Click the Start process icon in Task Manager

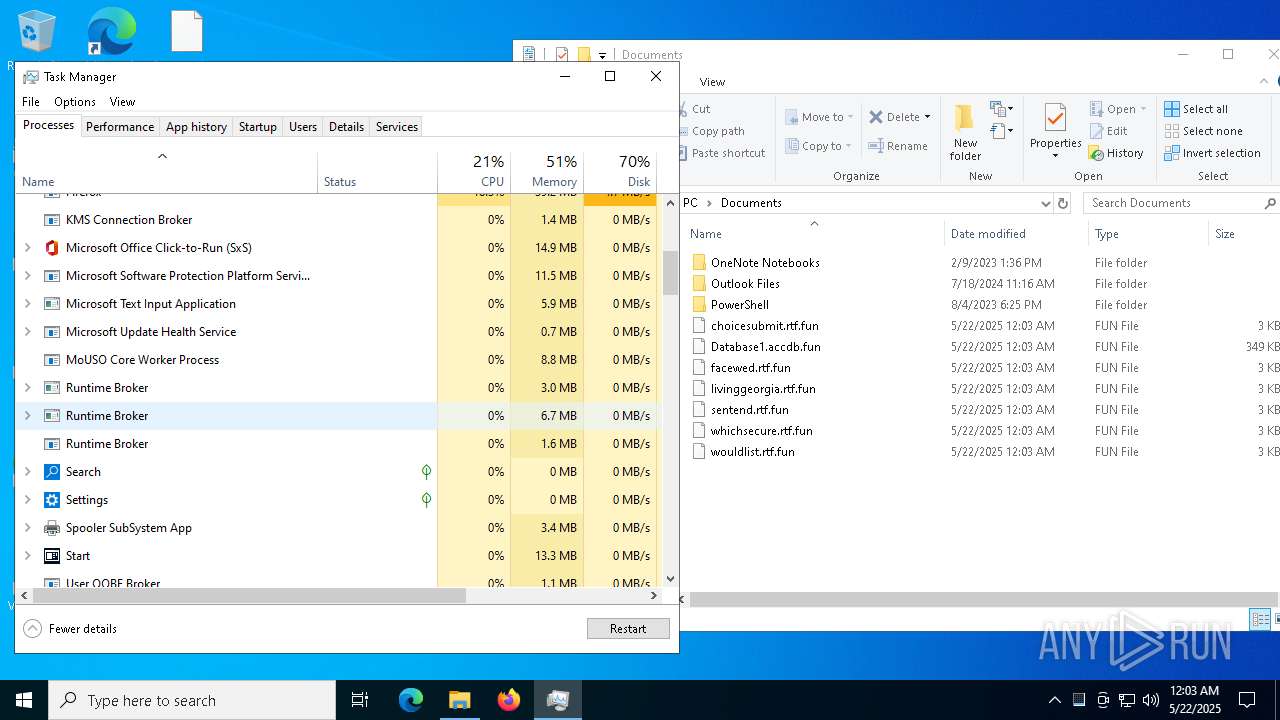(x=52, y=556)
